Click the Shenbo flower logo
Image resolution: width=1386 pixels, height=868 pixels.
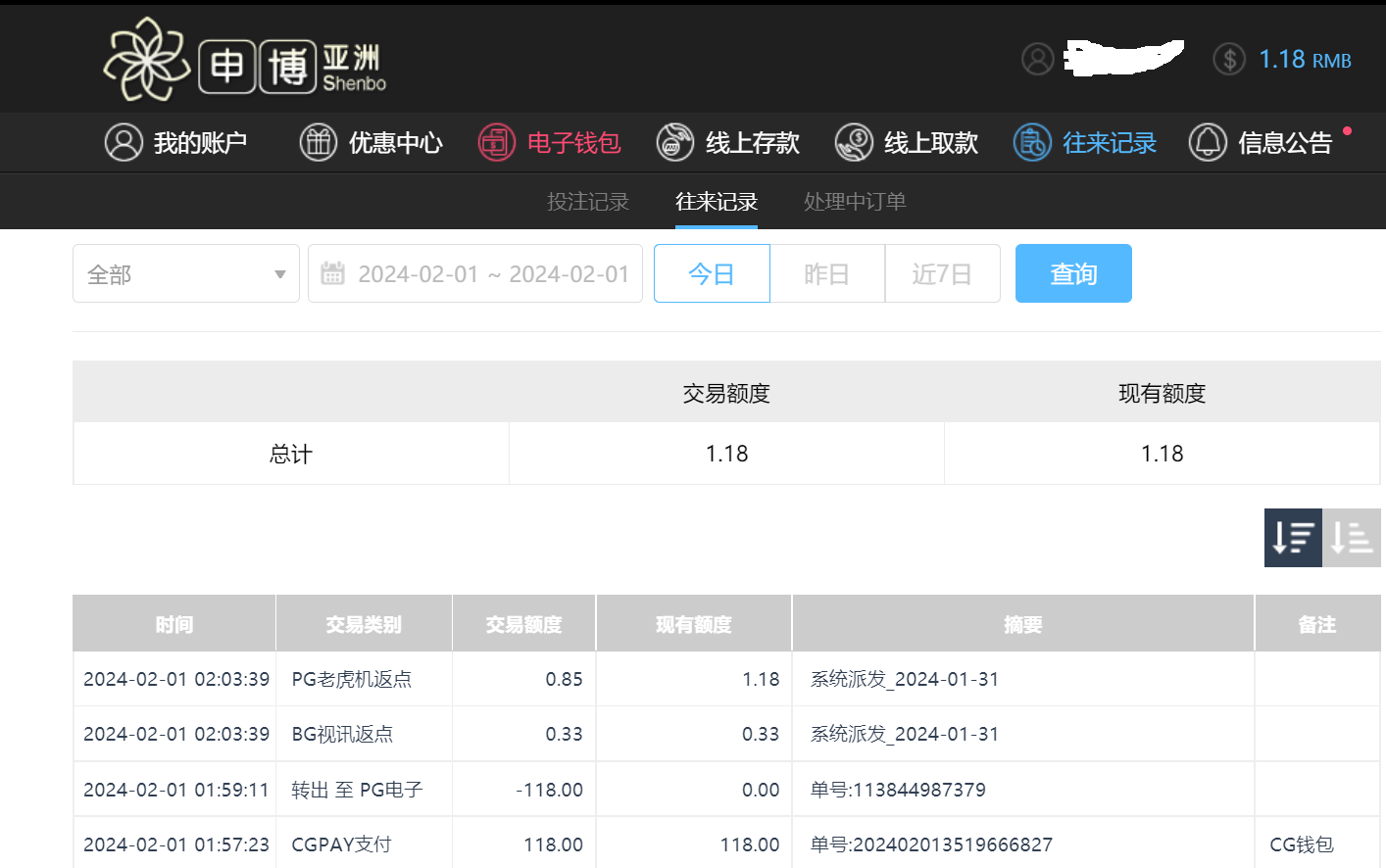(147, 60)
